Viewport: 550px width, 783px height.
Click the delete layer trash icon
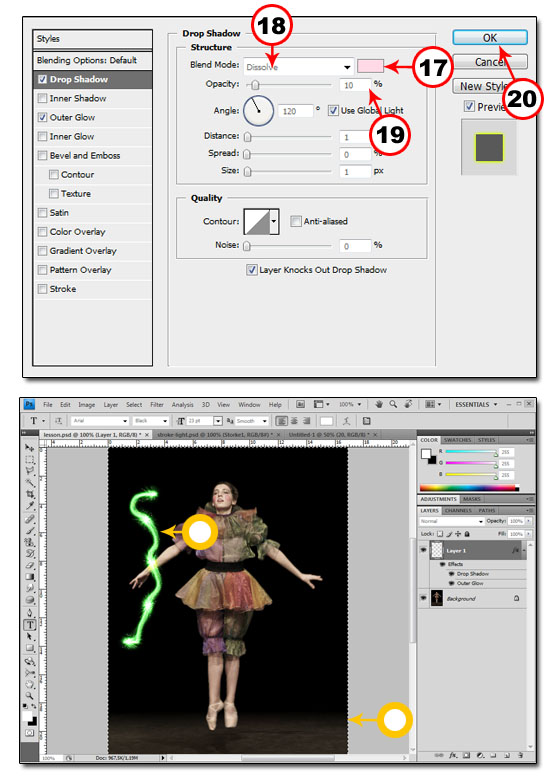[520, 755]
